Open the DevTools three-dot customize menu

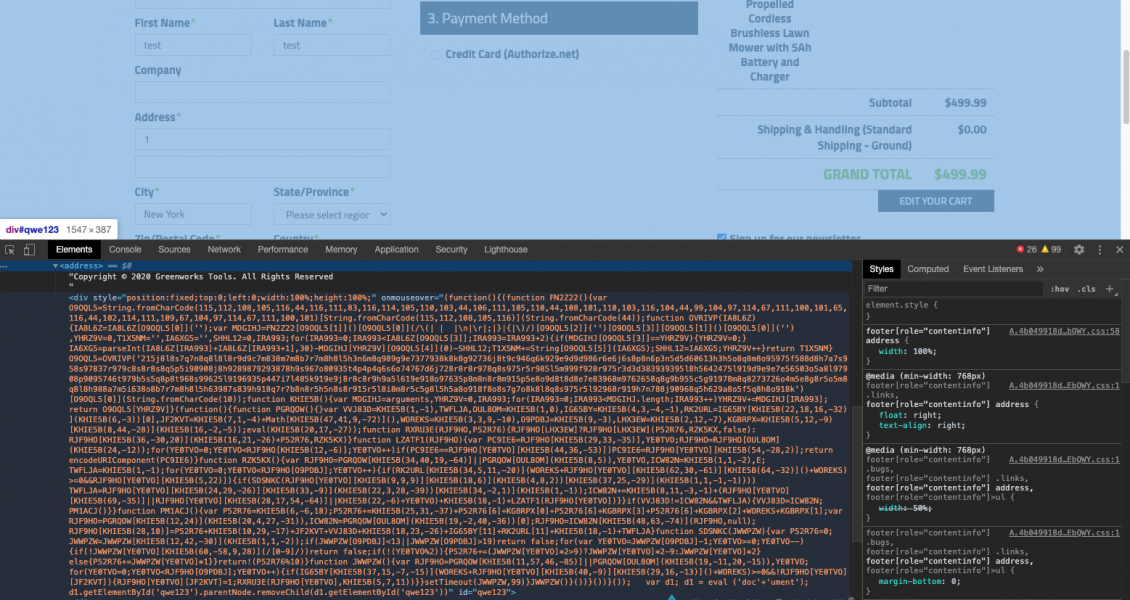1100,249
